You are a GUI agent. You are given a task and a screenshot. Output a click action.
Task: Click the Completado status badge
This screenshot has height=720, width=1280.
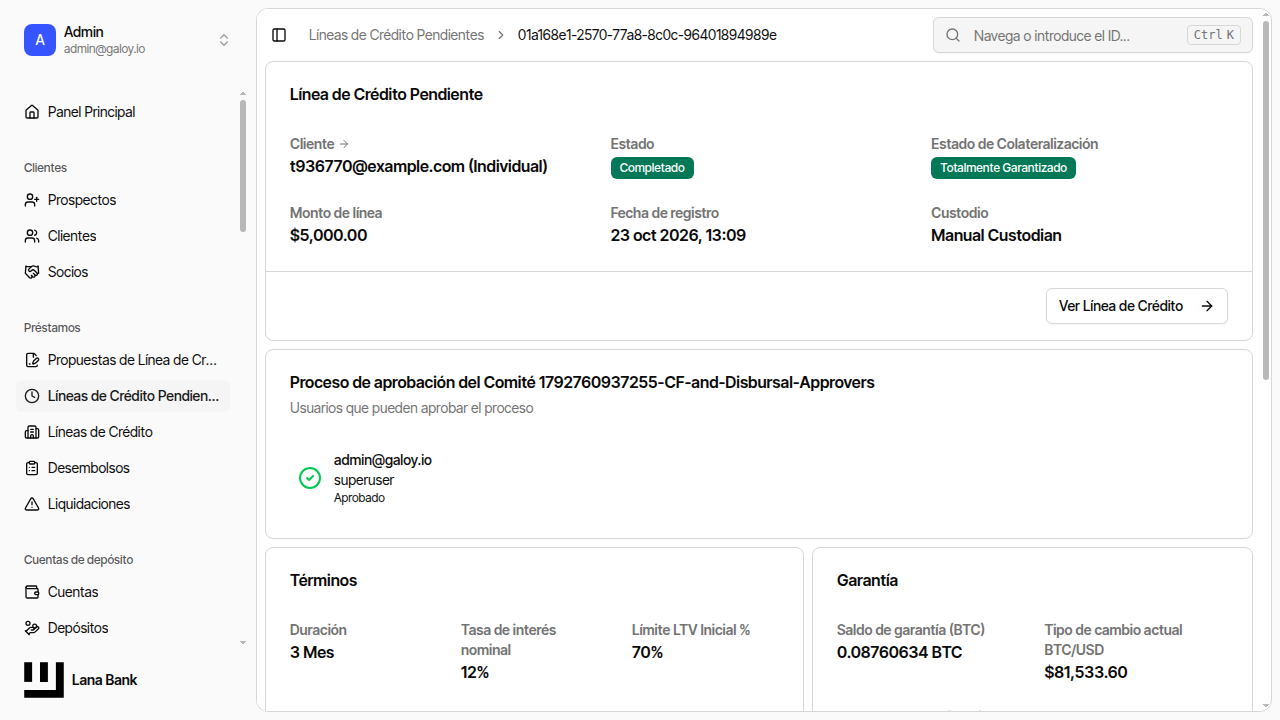coord(652,168)
